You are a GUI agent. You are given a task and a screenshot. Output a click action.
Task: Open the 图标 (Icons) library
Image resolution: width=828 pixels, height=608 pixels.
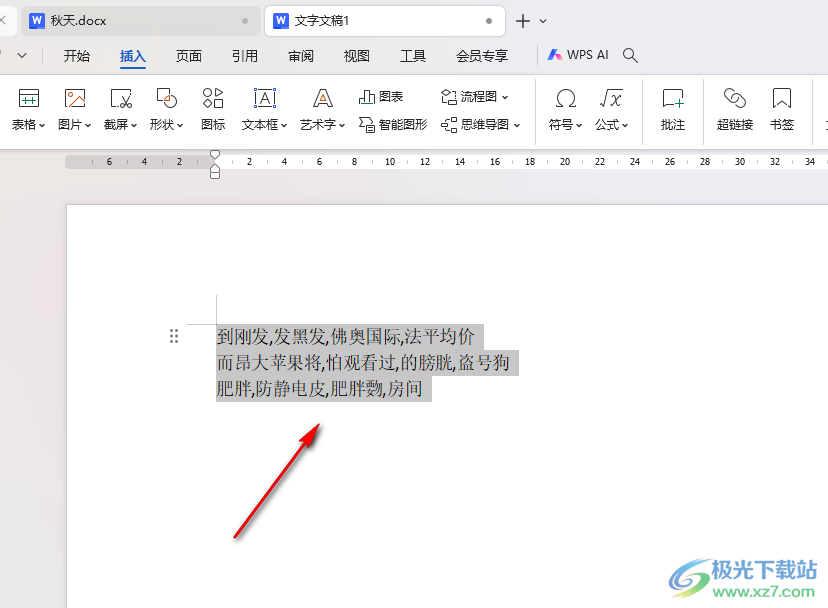(x=213, y=110)
